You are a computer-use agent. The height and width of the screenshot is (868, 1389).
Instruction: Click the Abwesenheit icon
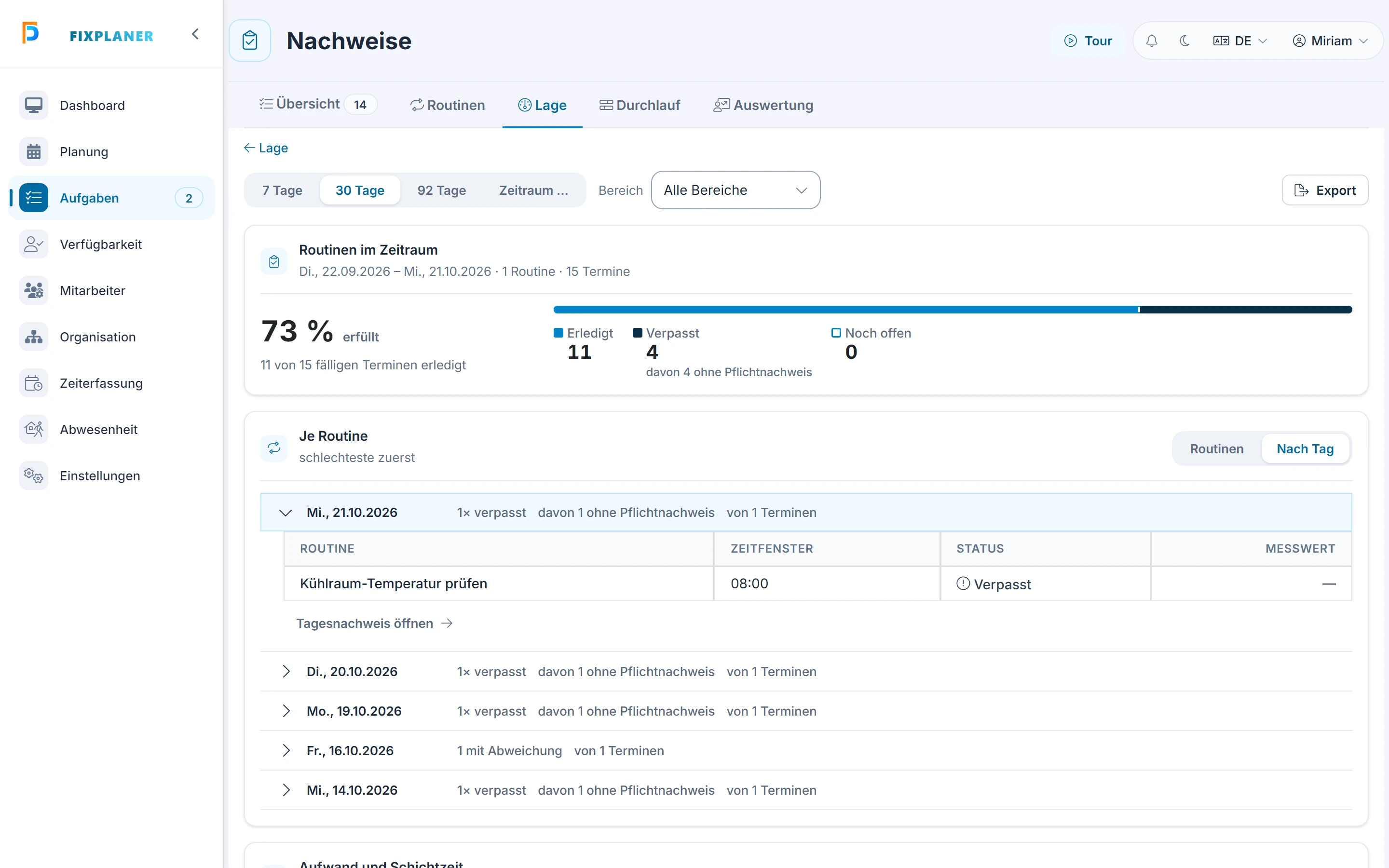34,429
